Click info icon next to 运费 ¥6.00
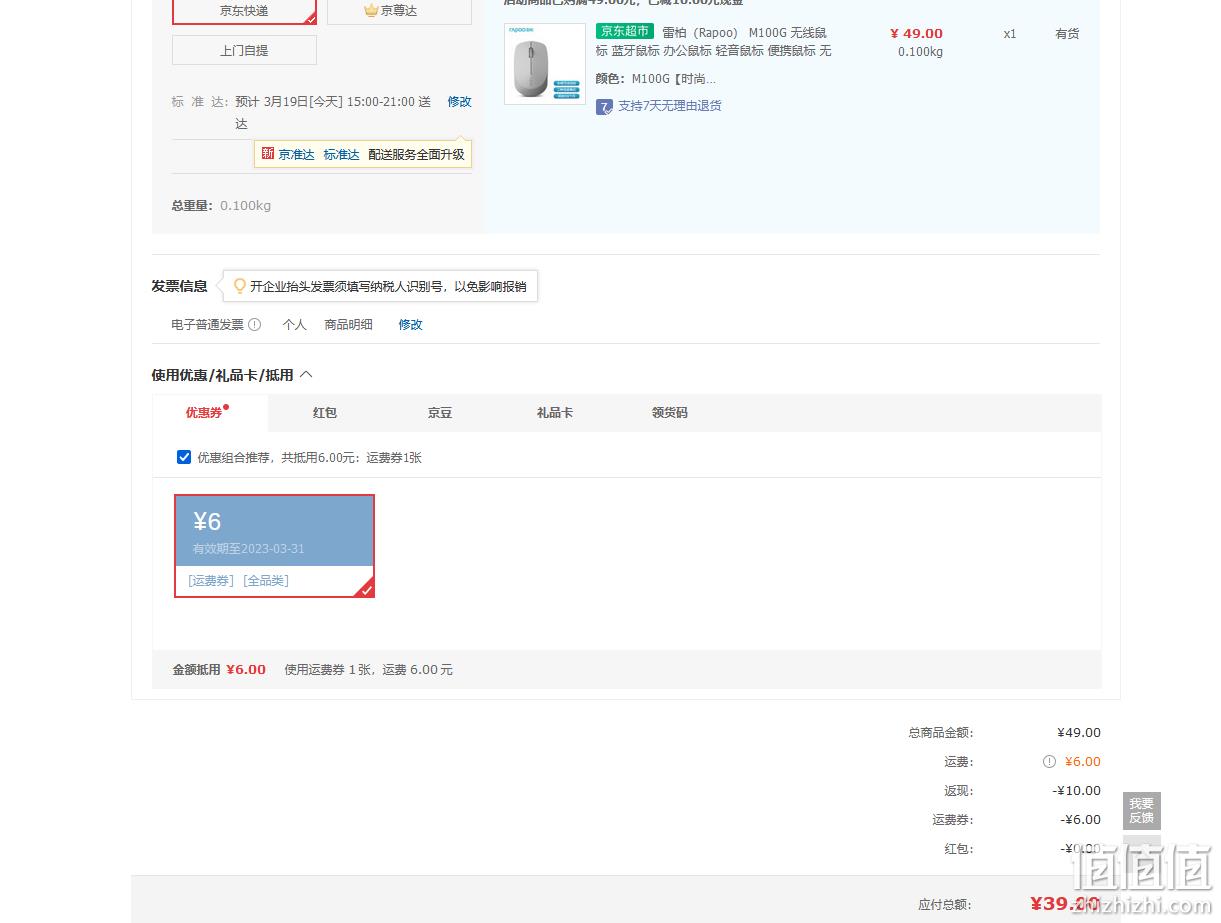This screenshot has width=1221, height=923. tap(1049, 762)
